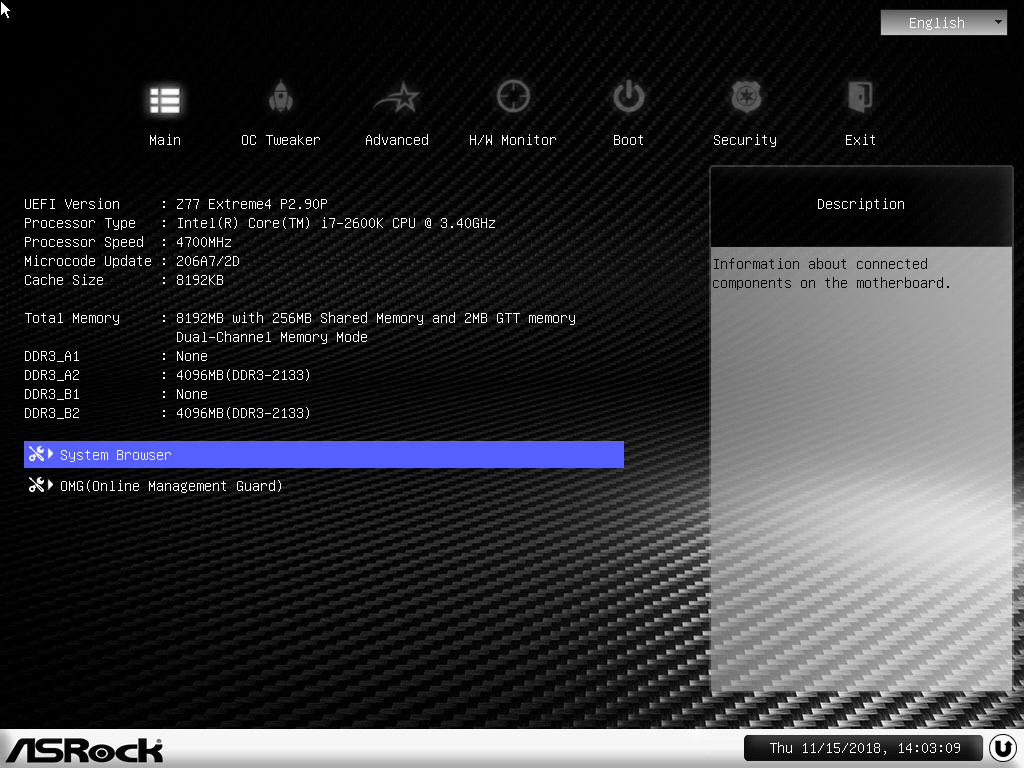
Task: Expand arrow next to OMG entry
Action: point(51,485)
